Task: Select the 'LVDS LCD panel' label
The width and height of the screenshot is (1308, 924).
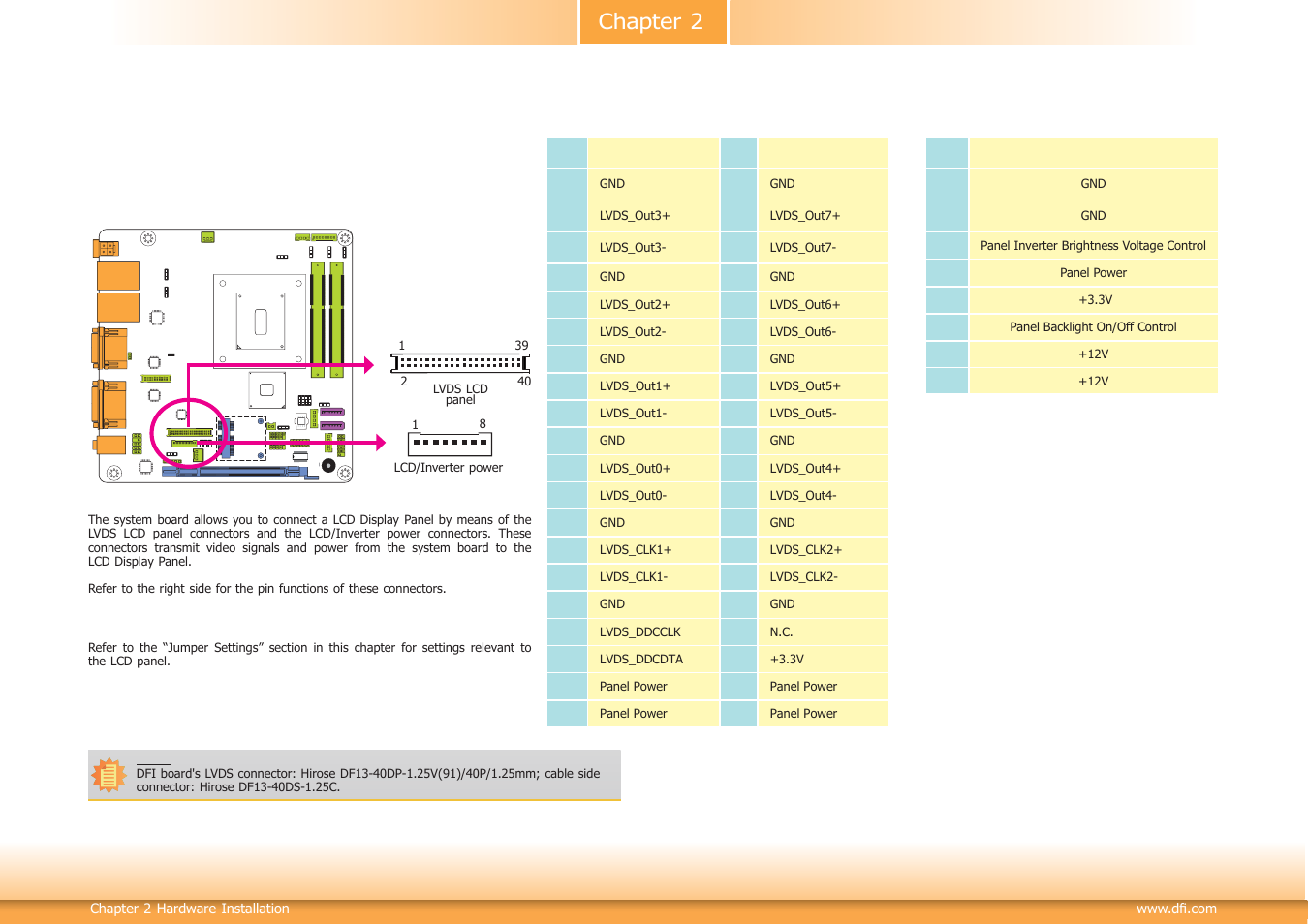Action: tap(460, 394)
